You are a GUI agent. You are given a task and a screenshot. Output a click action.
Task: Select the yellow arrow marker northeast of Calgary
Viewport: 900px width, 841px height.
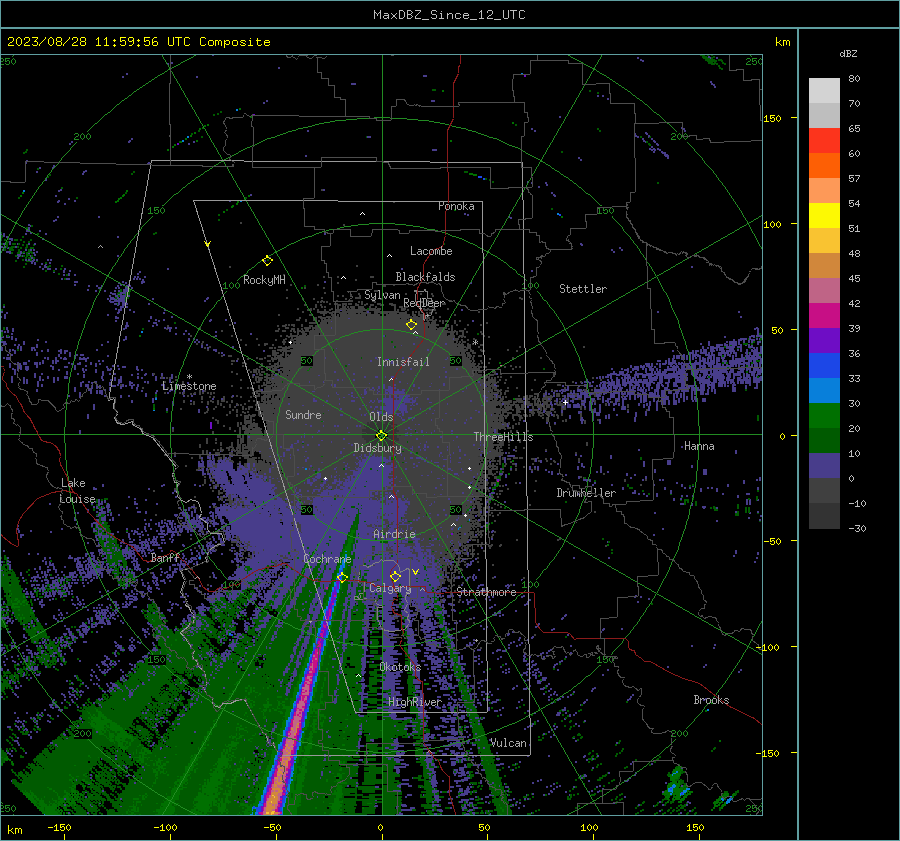pyautogui.click(x=415, y=572)
